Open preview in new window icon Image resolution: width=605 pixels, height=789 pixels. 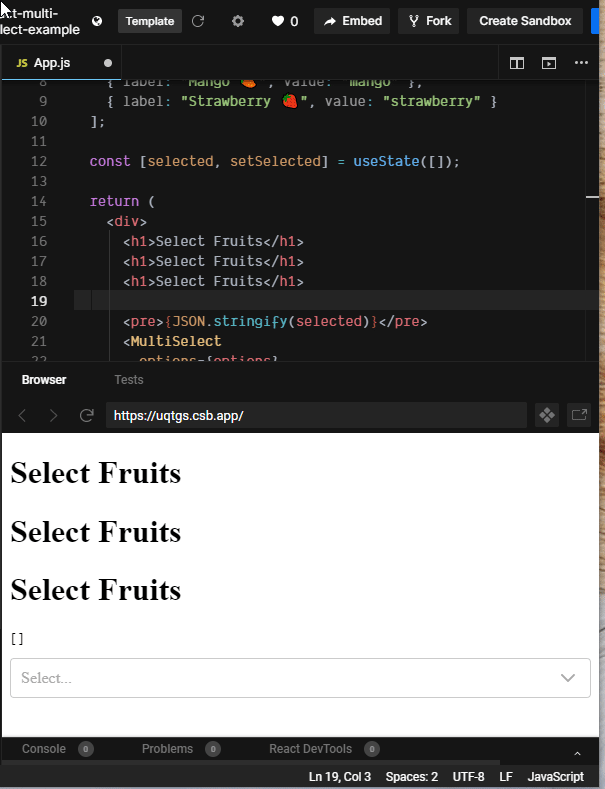(579, 414)
